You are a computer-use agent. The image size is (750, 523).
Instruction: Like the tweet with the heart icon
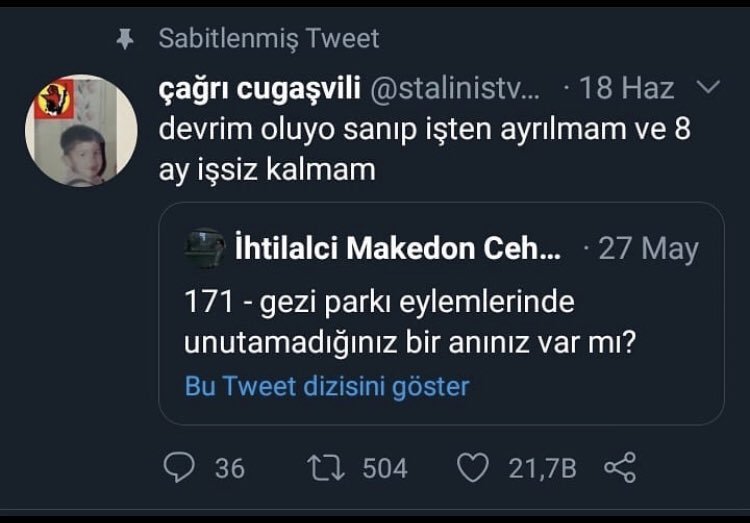472,467
